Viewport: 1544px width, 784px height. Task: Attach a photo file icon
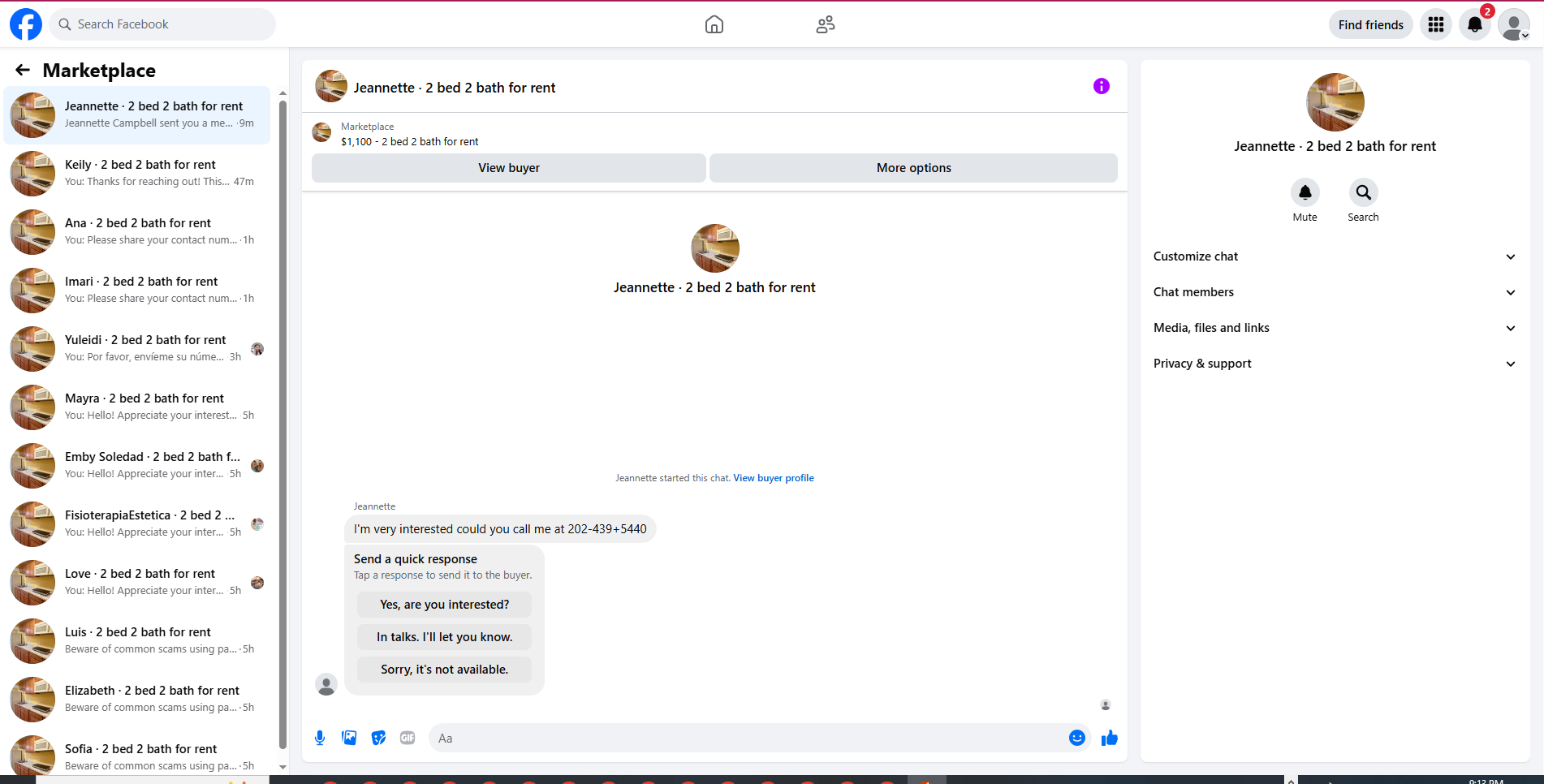[349, 738]
